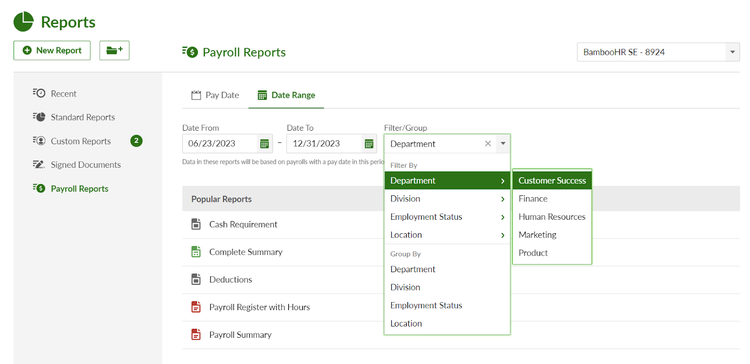Expand the Location filter submenu
Screen dimensions: 750x364
point(503,235)
